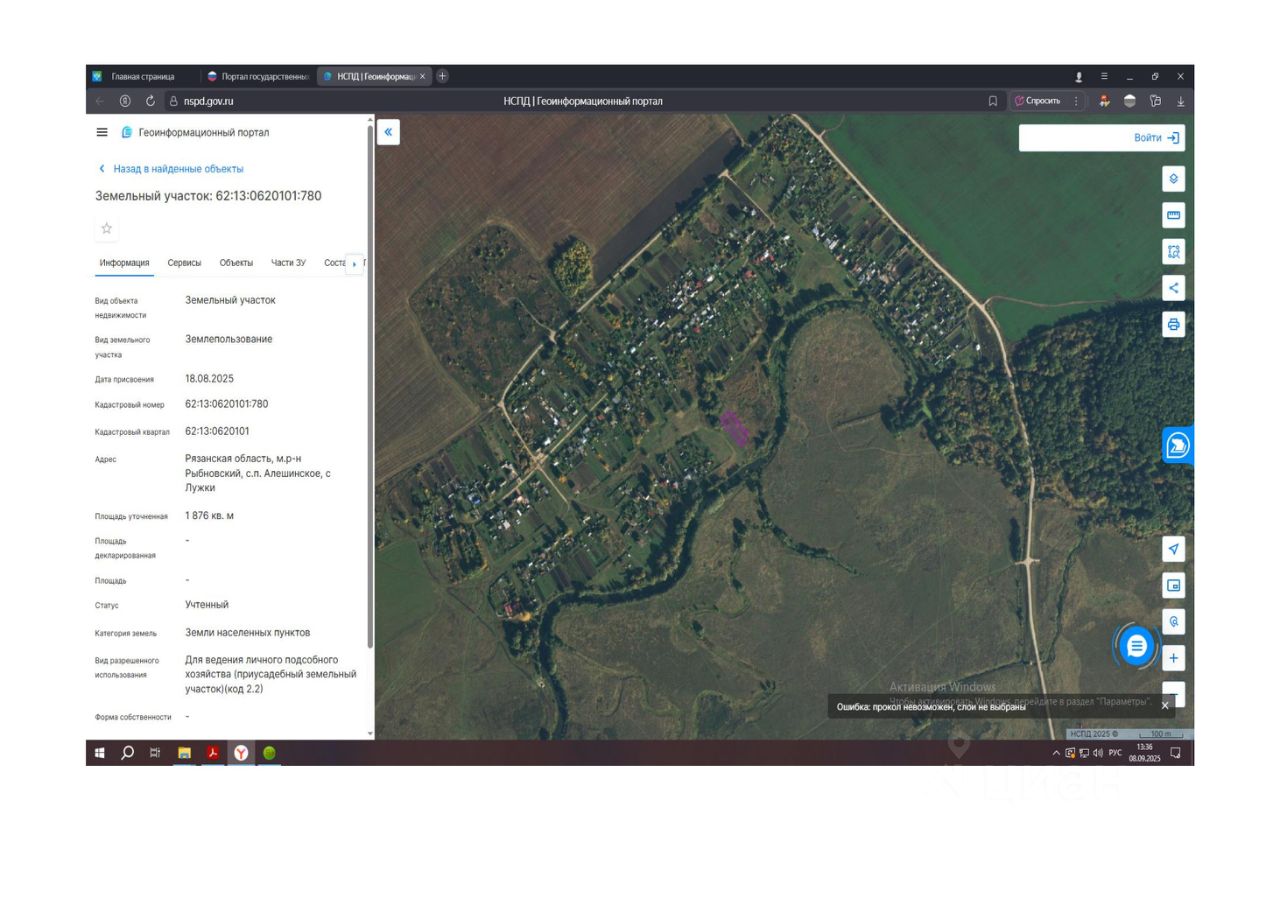Open the map layers tool
Screen dimensions: 1280x905
(x=1174, y=178)
